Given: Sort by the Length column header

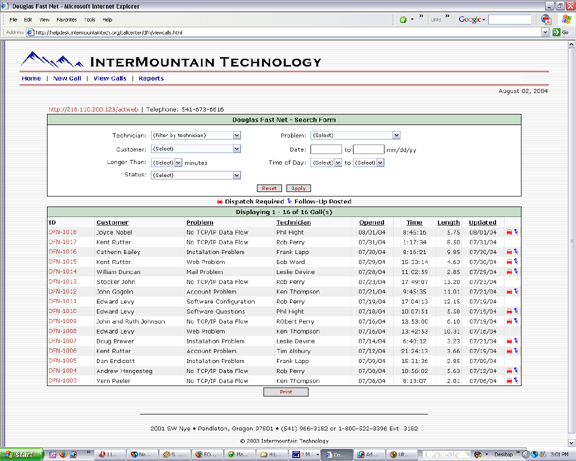Looking at the screenshot, I should pyautogui.click(x=449, y=223).
